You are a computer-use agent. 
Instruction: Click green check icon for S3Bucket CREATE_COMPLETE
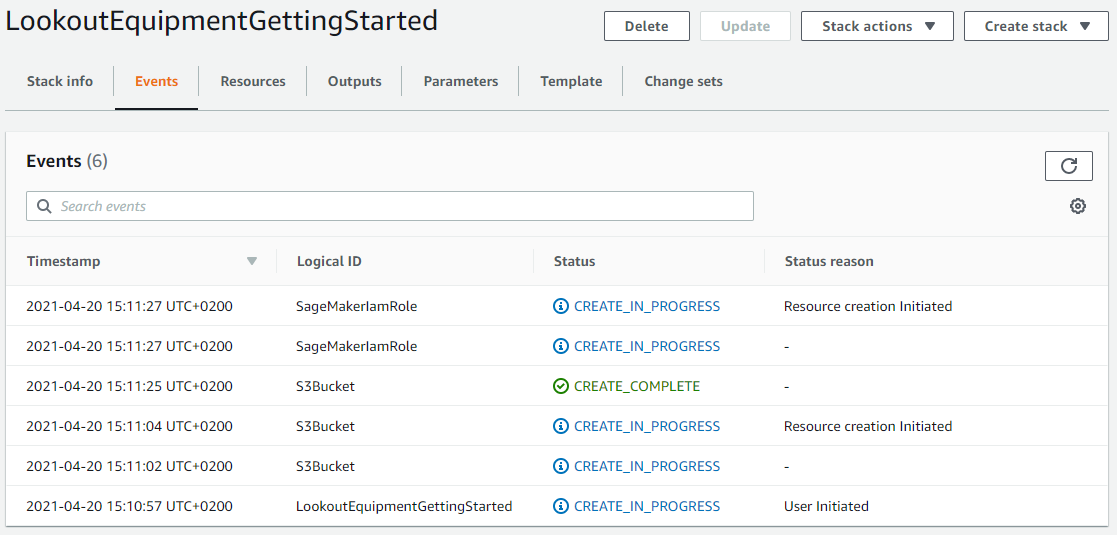point(561,386)
